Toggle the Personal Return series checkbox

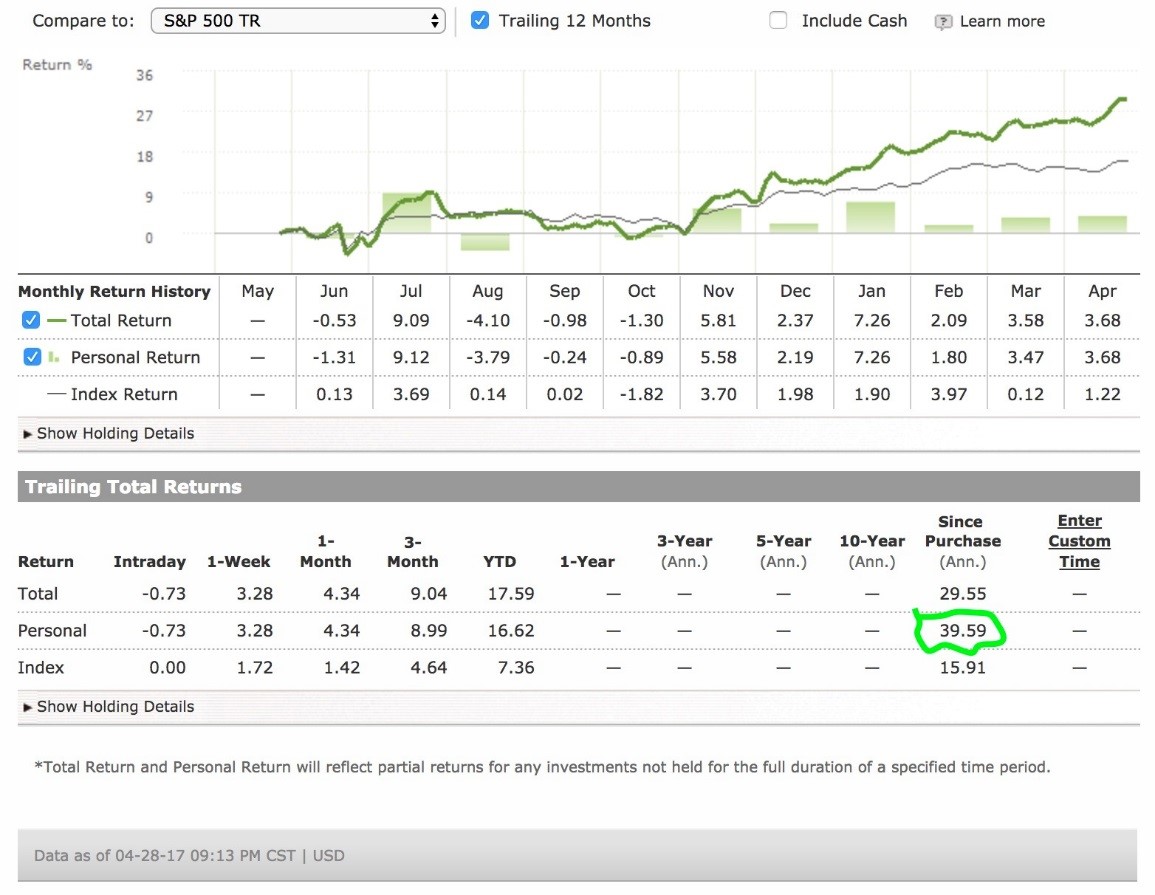coord(31,357)
